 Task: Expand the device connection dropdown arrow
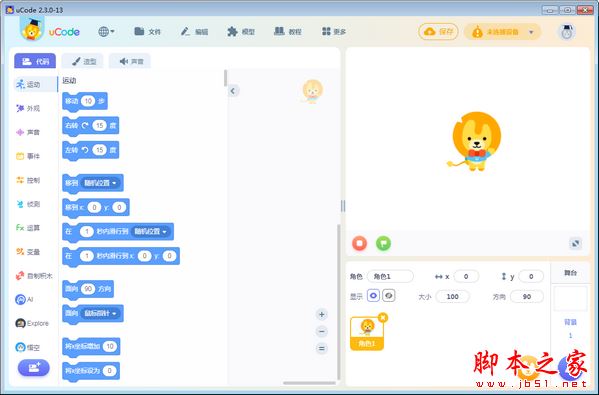click(531, 32)
